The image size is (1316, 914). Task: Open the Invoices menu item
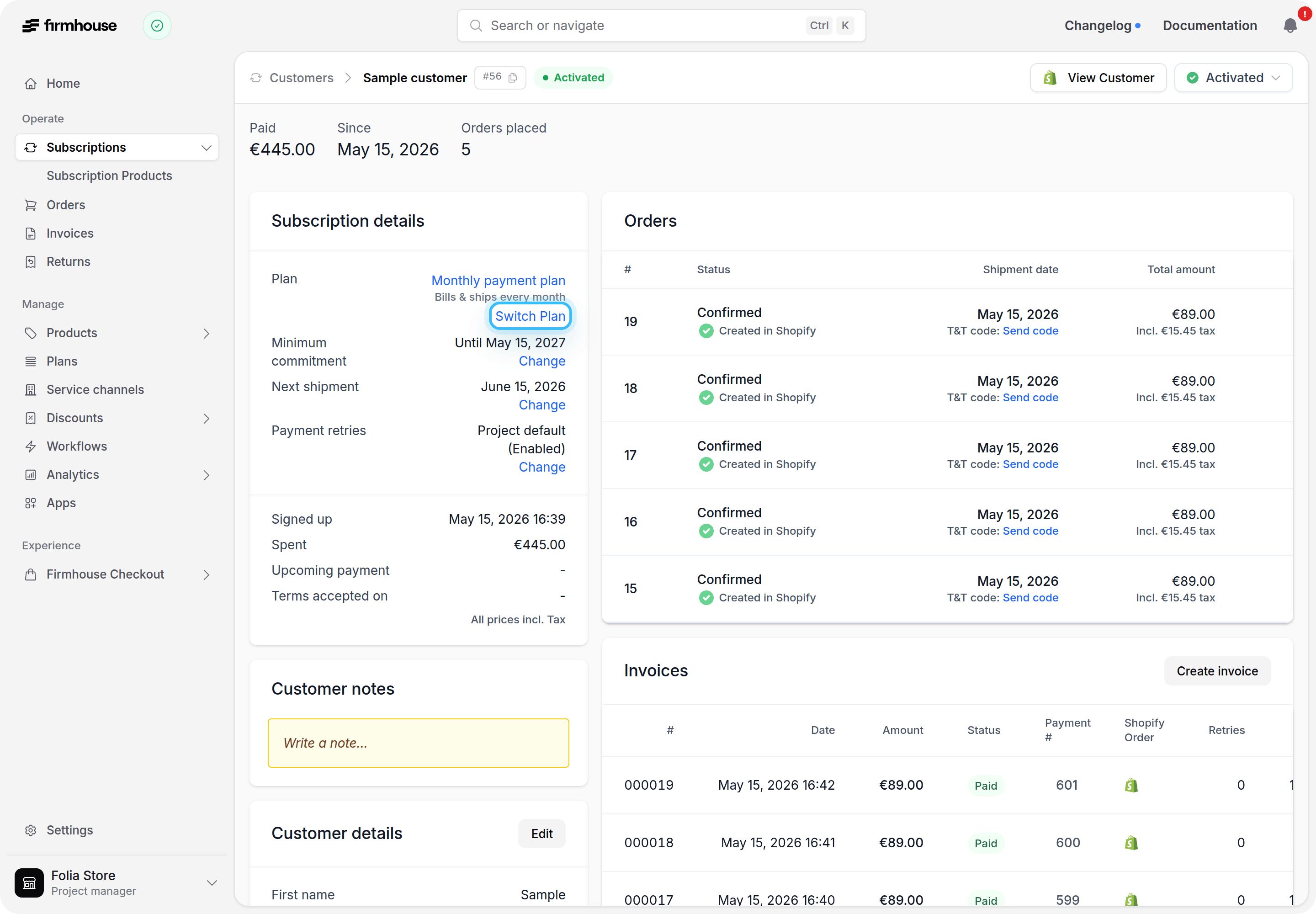click(70, 233)
